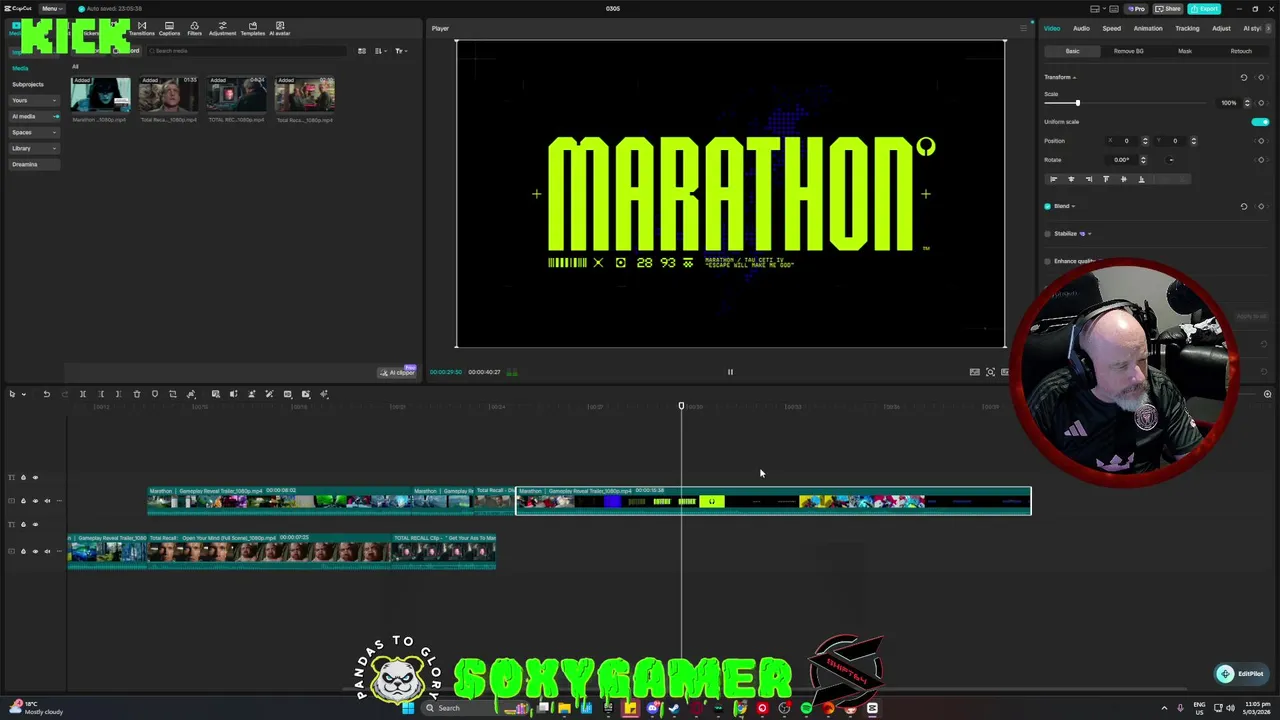Click the split clip icon
The height and width of the screenshot is (720, 1280).
(83, 394)
